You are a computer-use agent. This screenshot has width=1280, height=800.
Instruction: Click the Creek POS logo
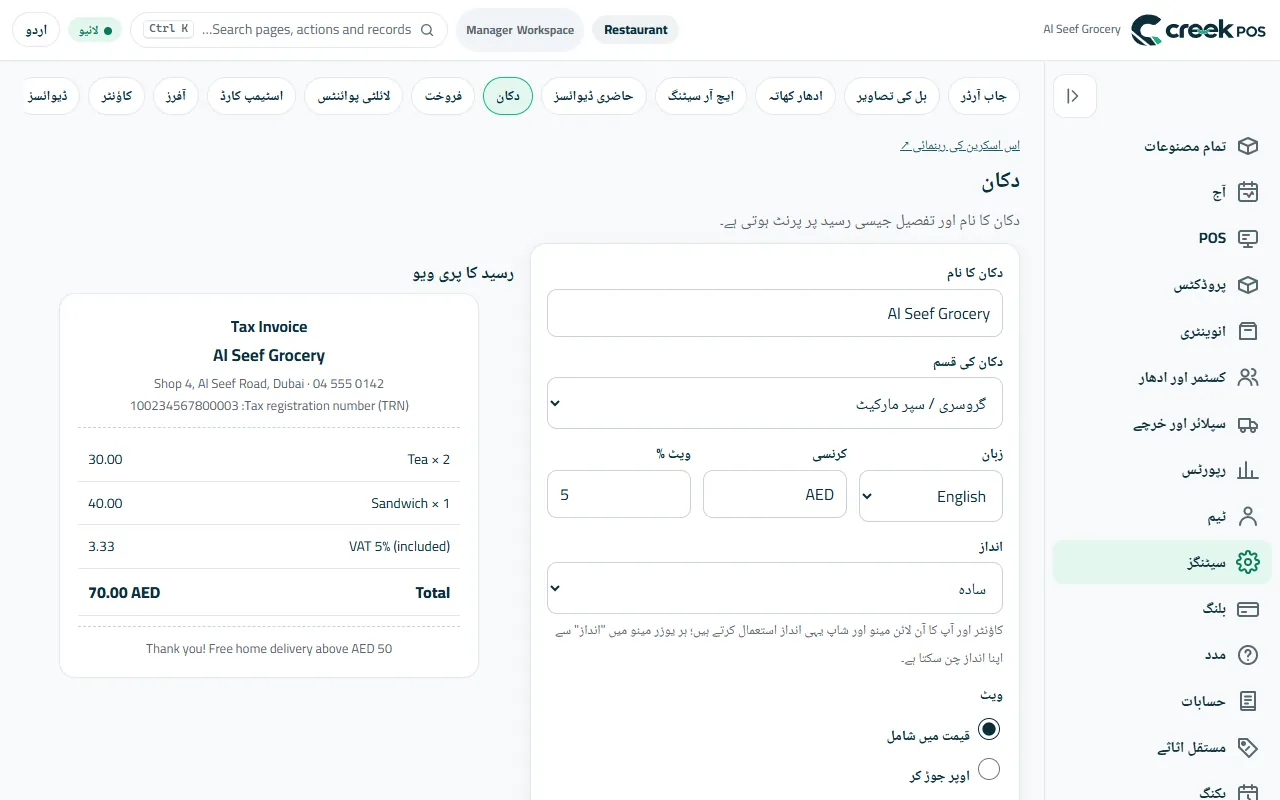pyautogui.click(x=1197, y=30)
